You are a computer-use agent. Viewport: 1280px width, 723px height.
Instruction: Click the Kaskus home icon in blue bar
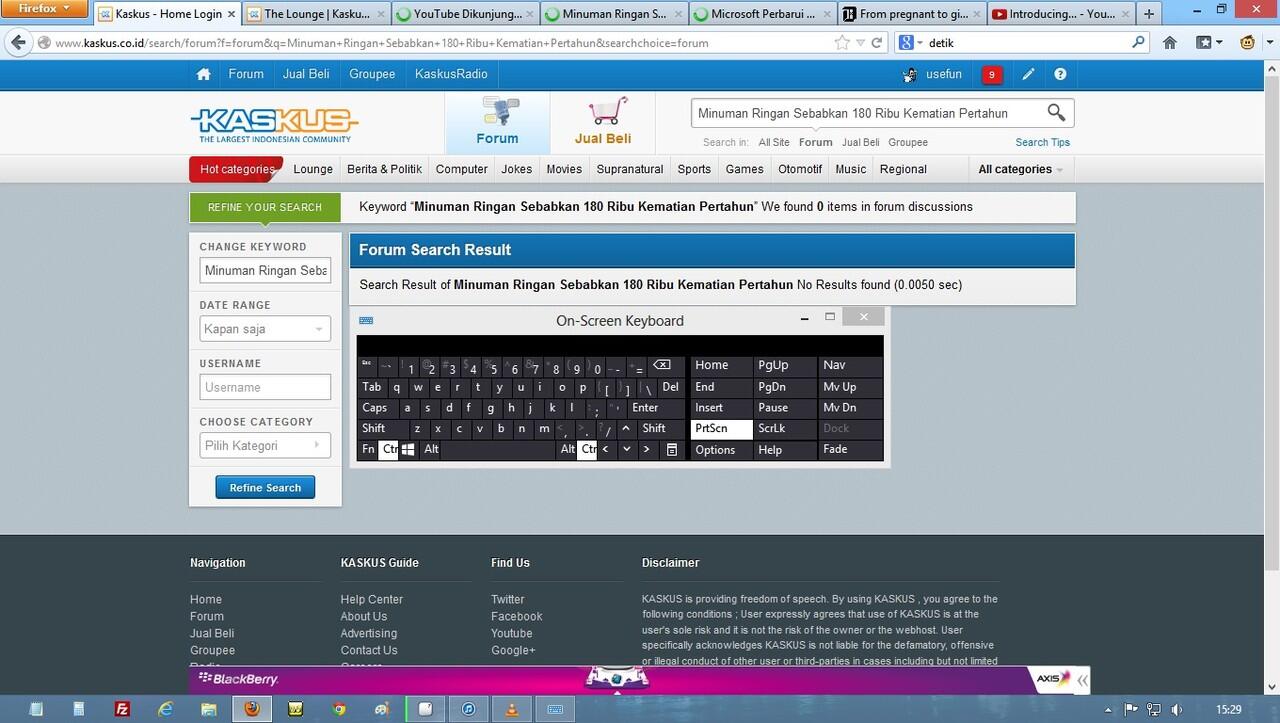point(204,74)
